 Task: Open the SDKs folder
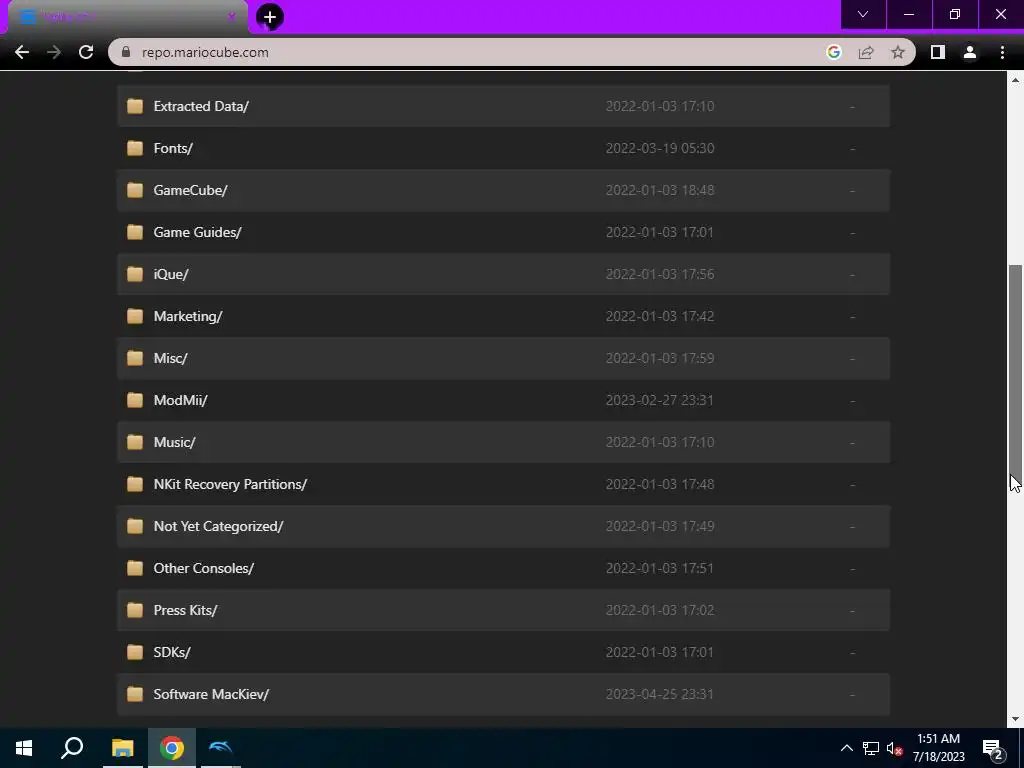click(x=172, y=652)
